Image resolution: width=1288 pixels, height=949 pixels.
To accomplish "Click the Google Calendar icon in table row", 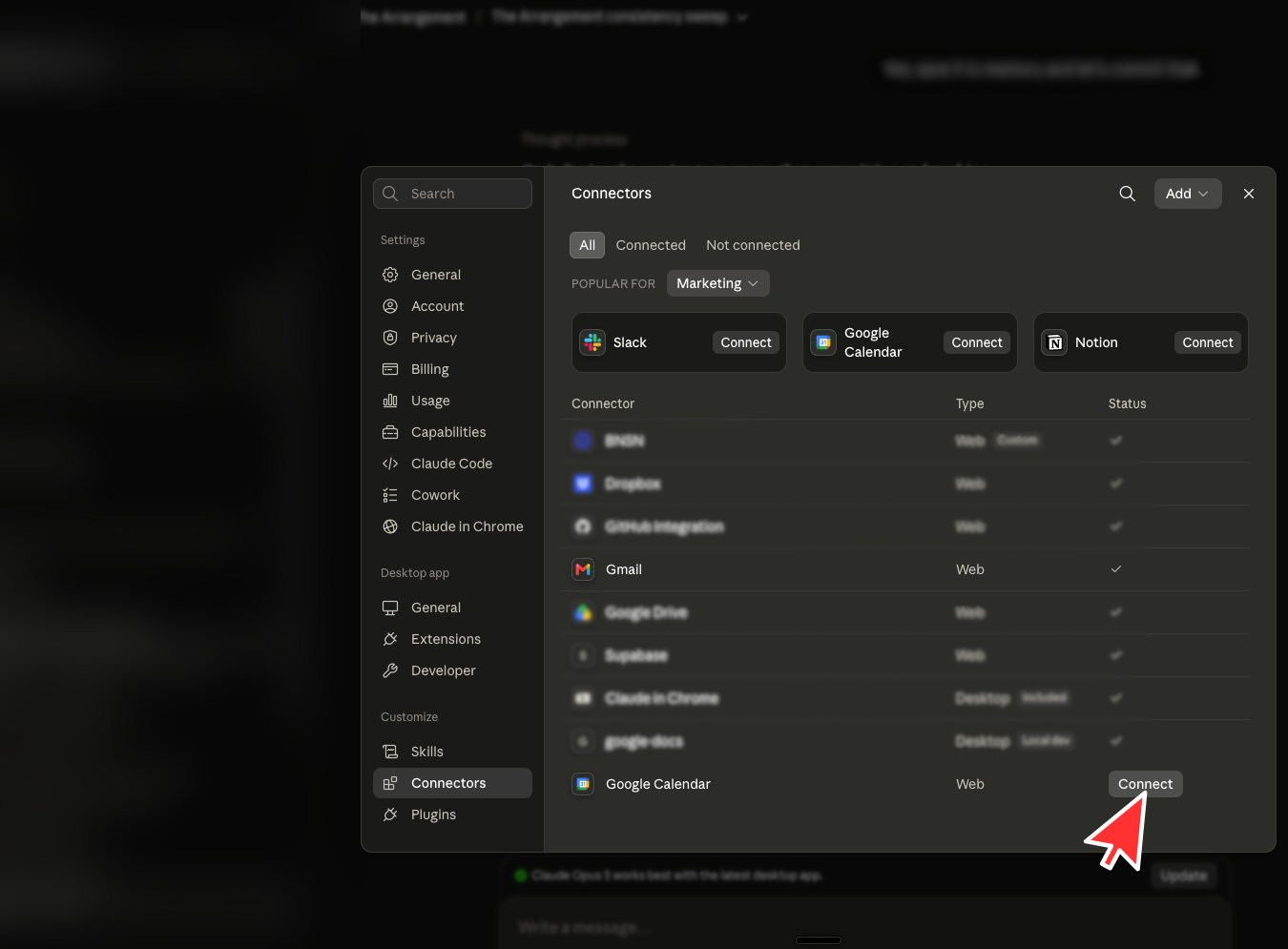I will pos(583,784).
